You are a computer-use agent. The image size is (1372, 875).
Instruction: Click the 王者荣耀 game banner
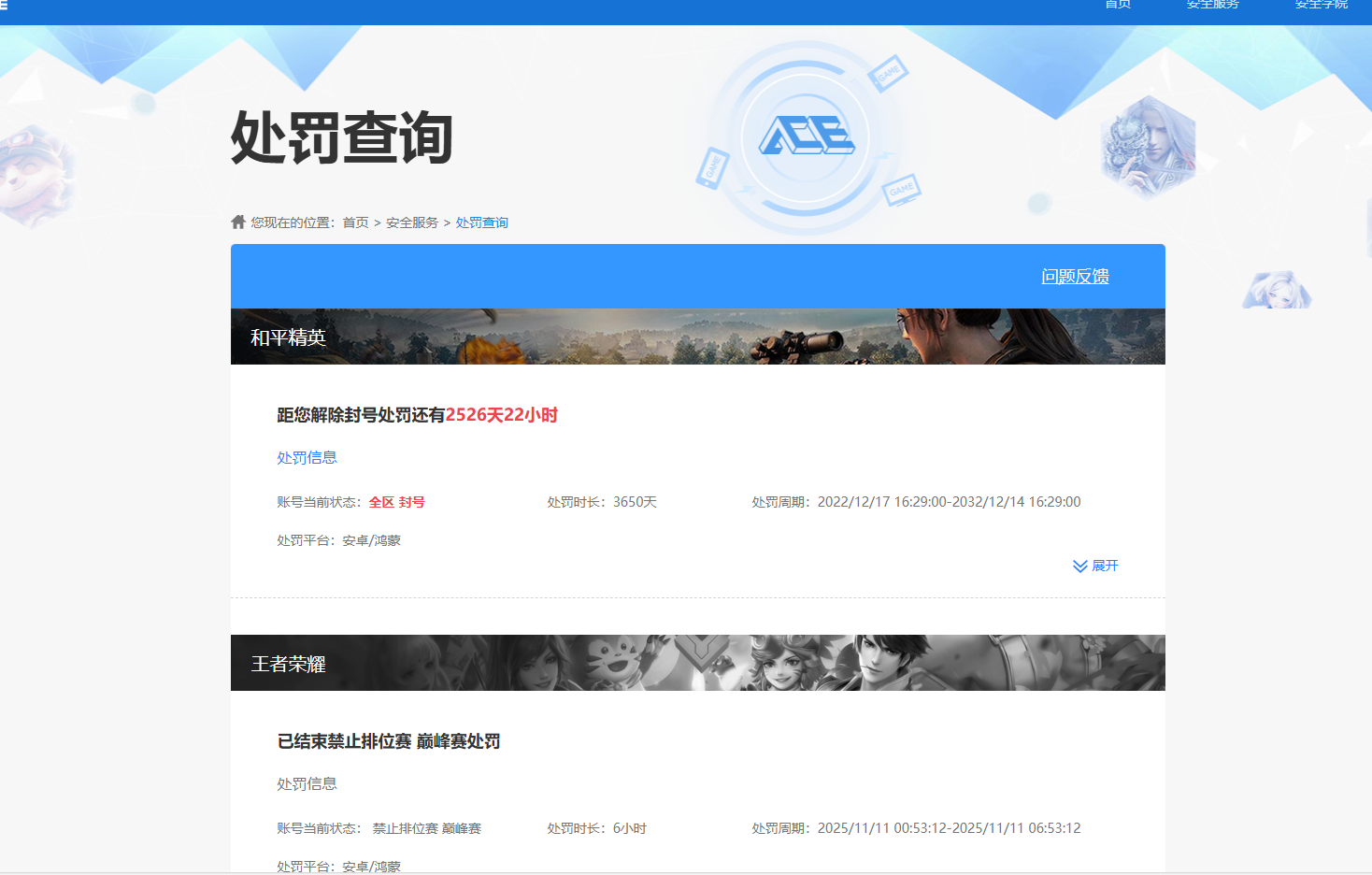tap(697, 663)
